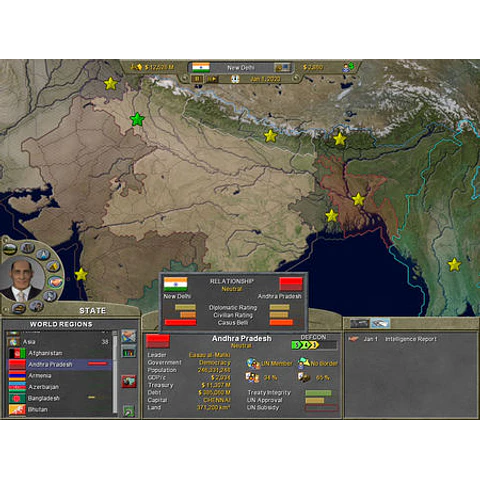Select the yellow star near Kolkata coast

[332, 216]
